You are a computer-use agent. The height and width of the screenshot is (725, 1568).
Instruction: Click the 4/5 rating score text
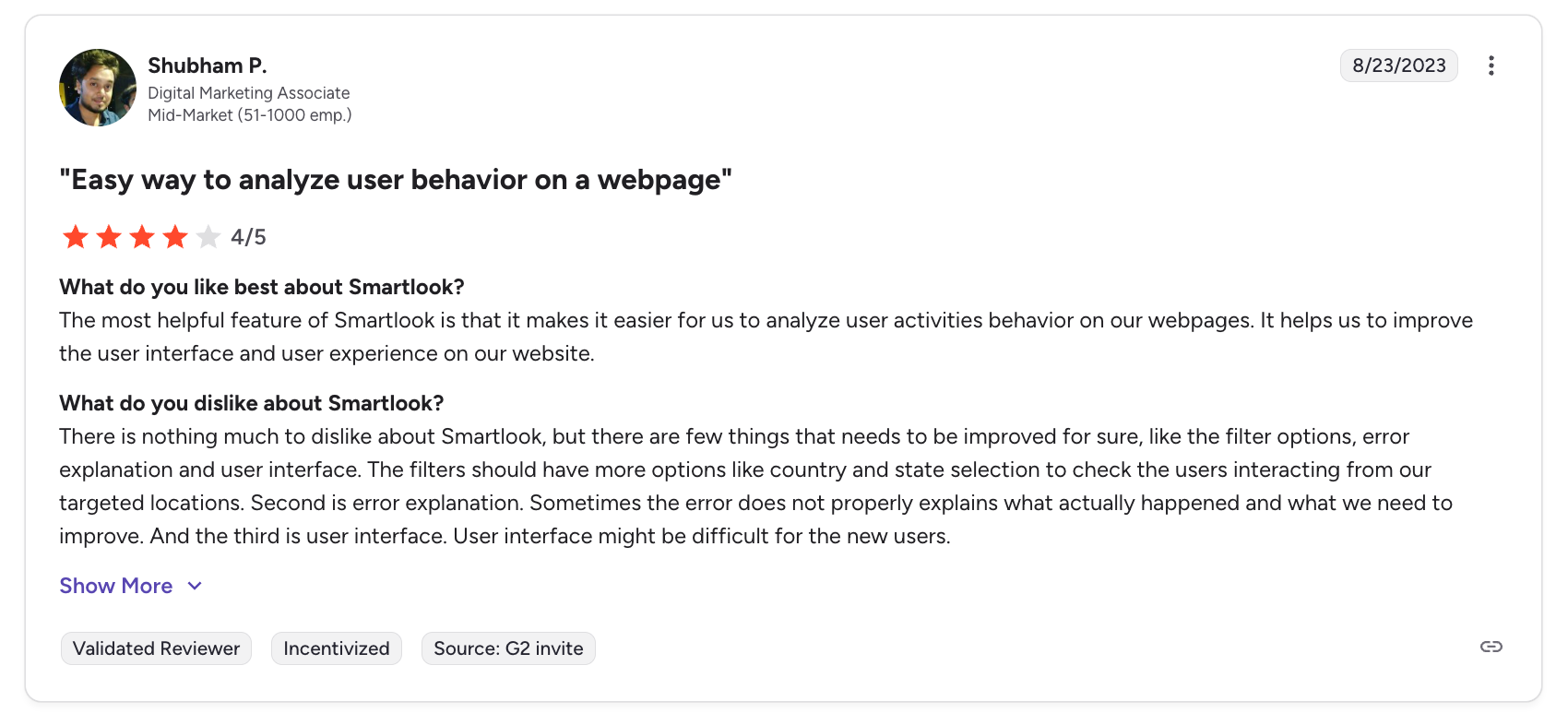[248, 237]
